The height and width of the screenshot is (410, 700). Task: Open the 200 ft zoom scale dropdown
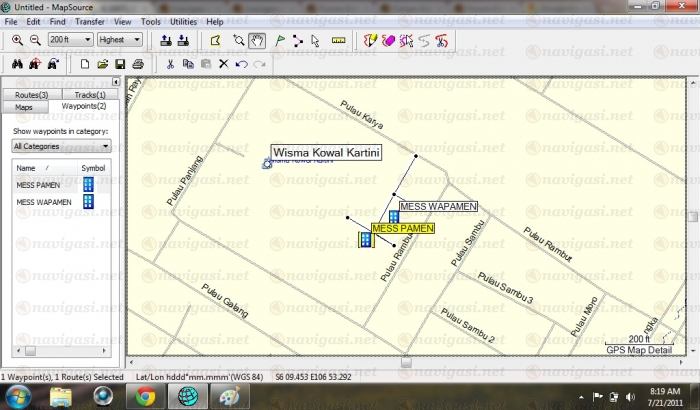tap(71, 40)
